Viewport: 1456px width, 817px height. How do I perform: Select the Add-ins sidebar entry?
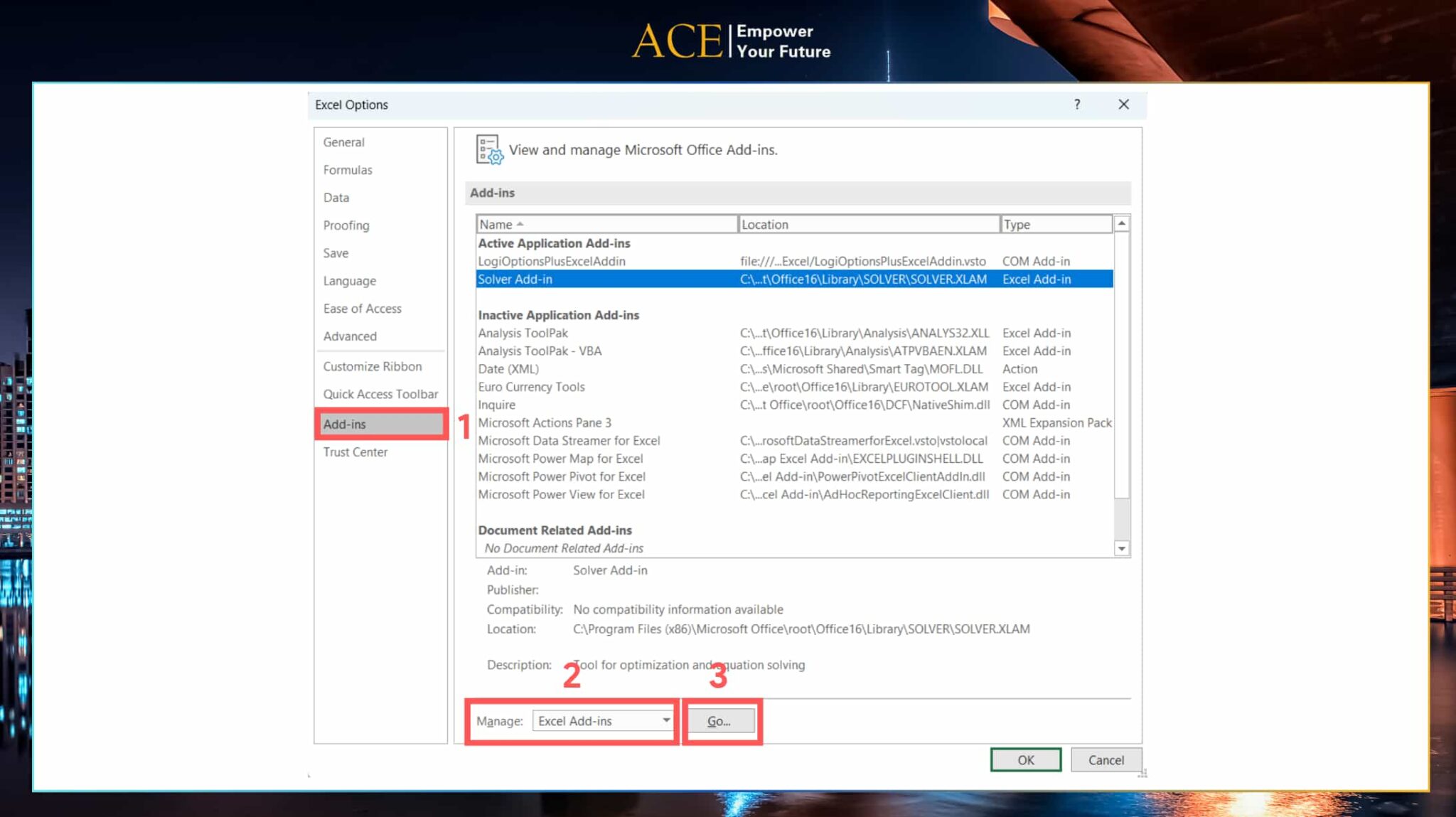[x=344, y=424]
